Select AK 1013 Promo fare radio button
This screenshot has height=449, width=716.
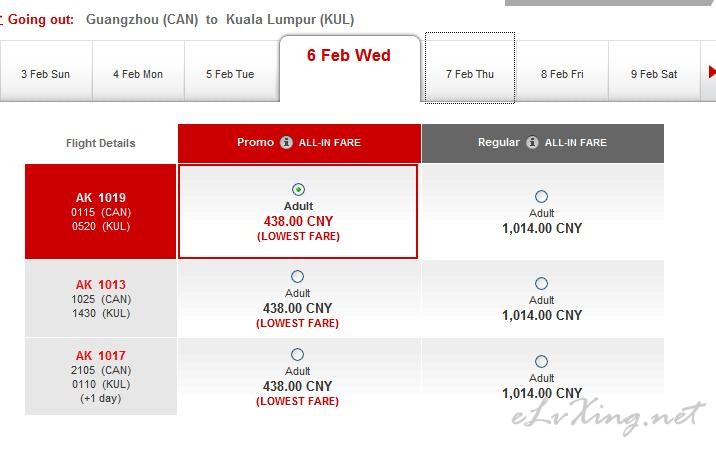pos(297,276)
